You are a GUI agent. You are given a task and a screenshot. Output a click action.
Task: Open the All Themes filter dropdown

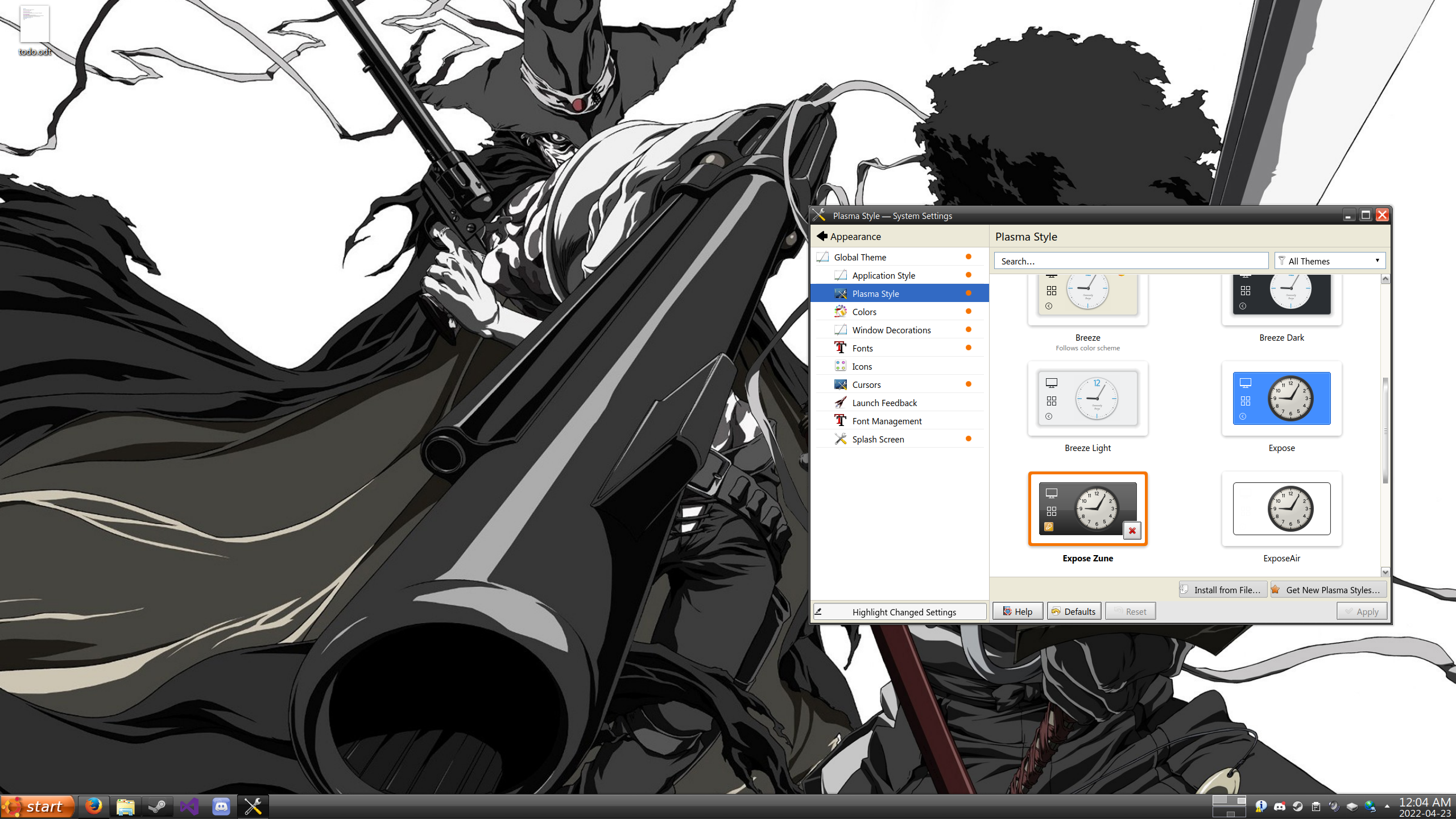(x=1330, y=261)
